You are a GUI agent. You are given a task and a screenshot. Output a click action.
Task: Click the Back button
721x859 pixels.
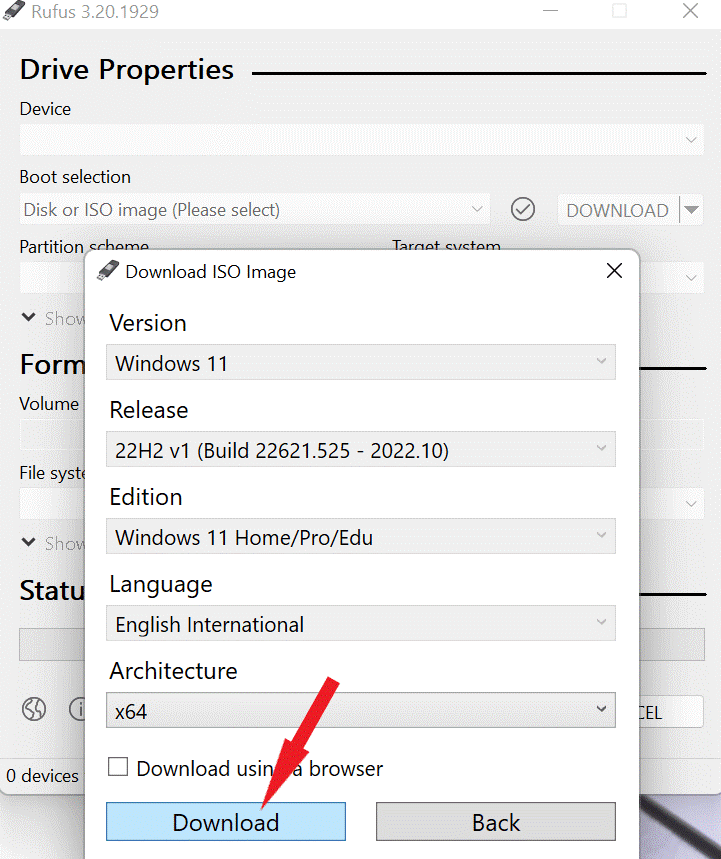(x=496, y=821)
